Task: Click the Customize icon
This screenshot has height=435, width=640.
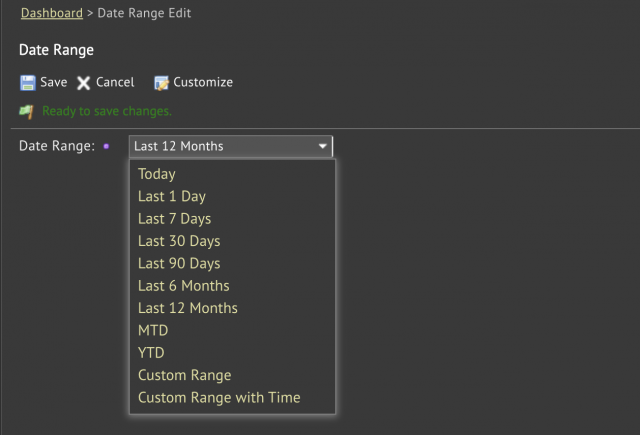Action: [x=161, y=83]
